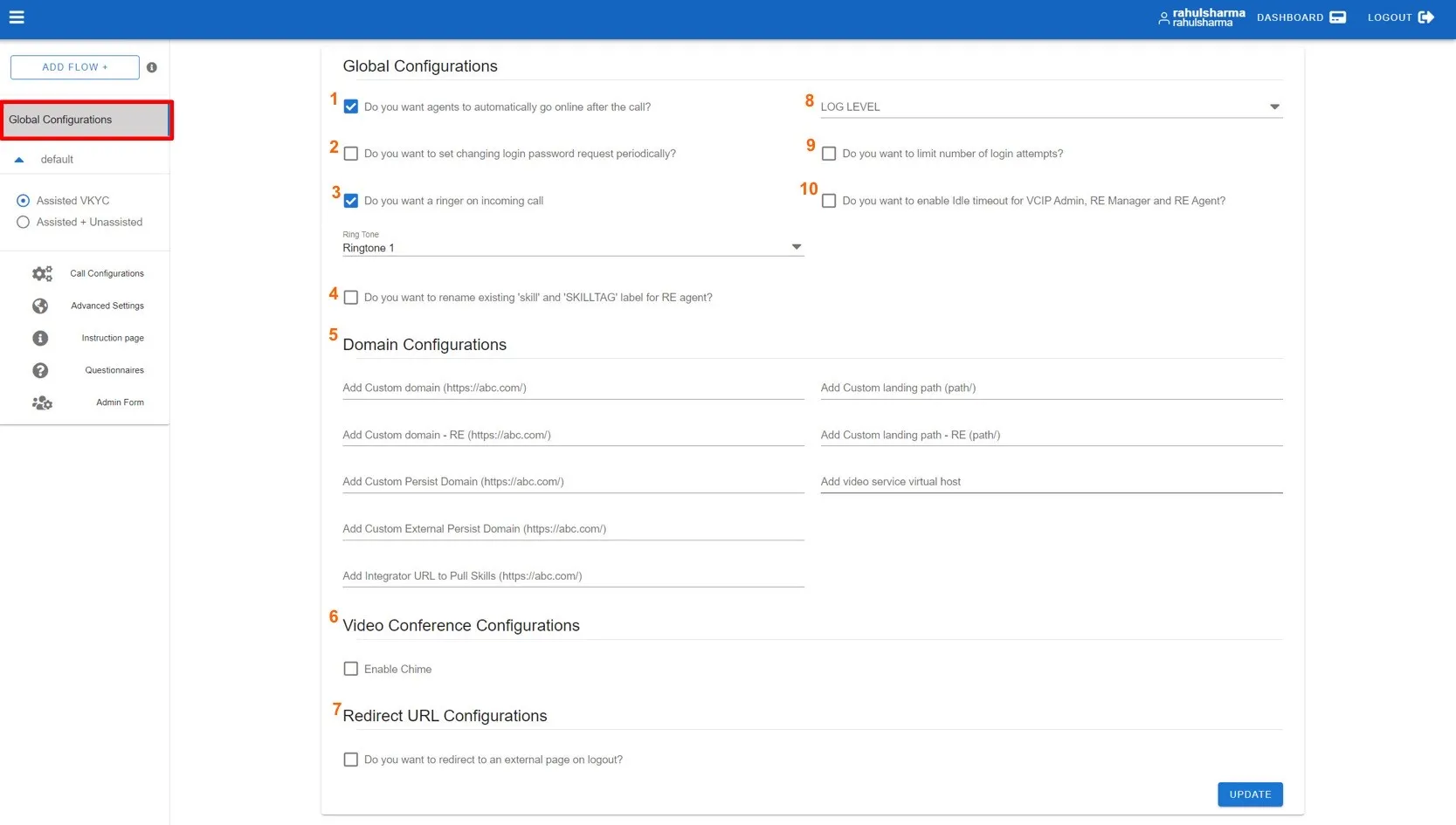1456x825 pixels.
Task: Open the LOG LEVEL dropdown
Action: point(1052,107)
